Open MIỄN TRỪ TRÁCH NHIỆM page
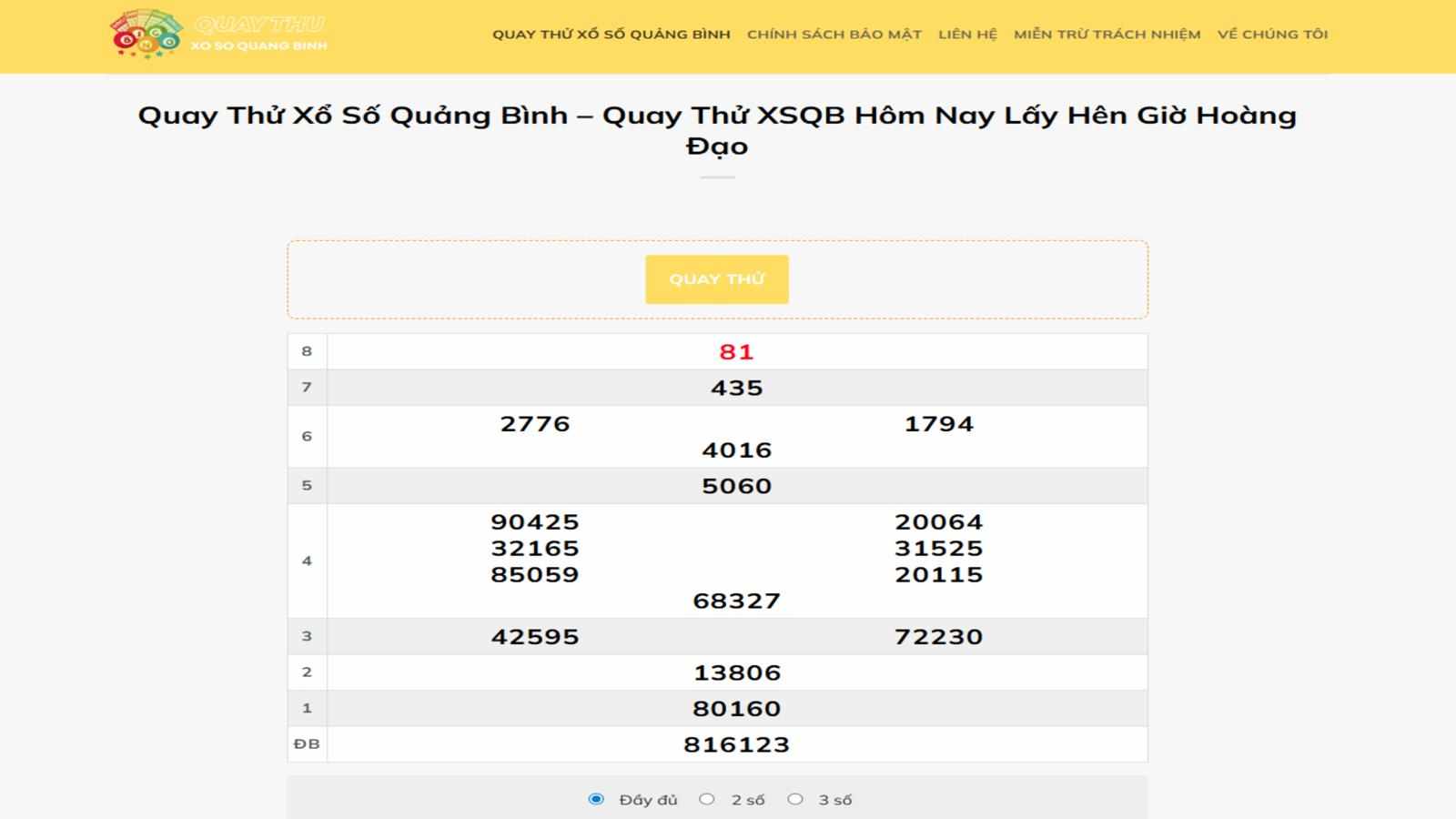Image resolution: width=1456 pixels, height=819 pixels. [1107, 34]
